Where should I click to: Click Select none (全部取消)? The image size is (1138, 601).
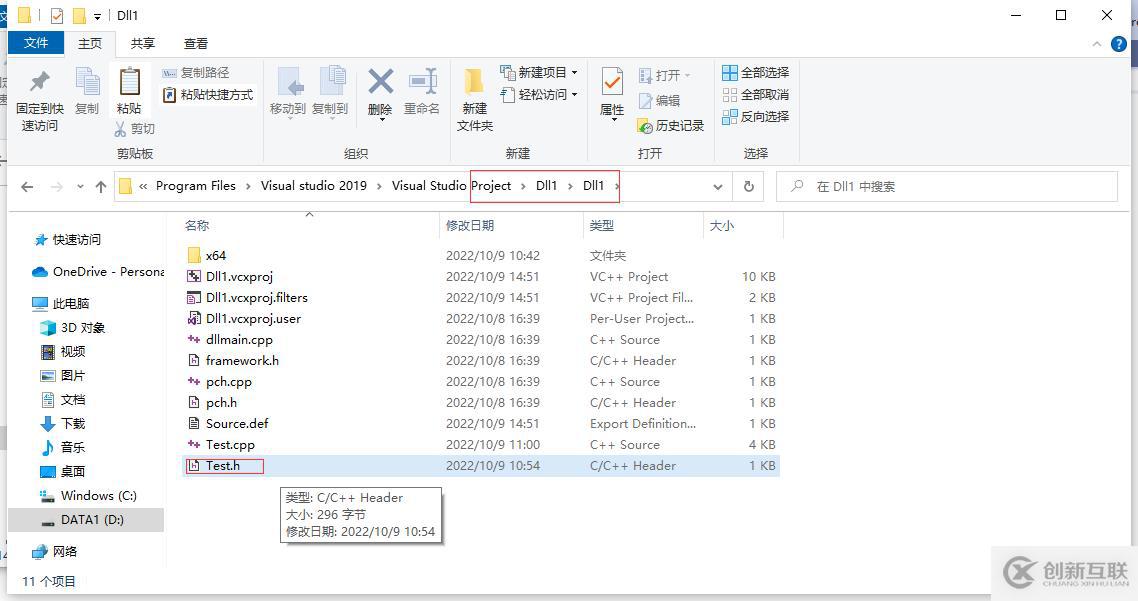pyautogui.click(x=756, y=94)
